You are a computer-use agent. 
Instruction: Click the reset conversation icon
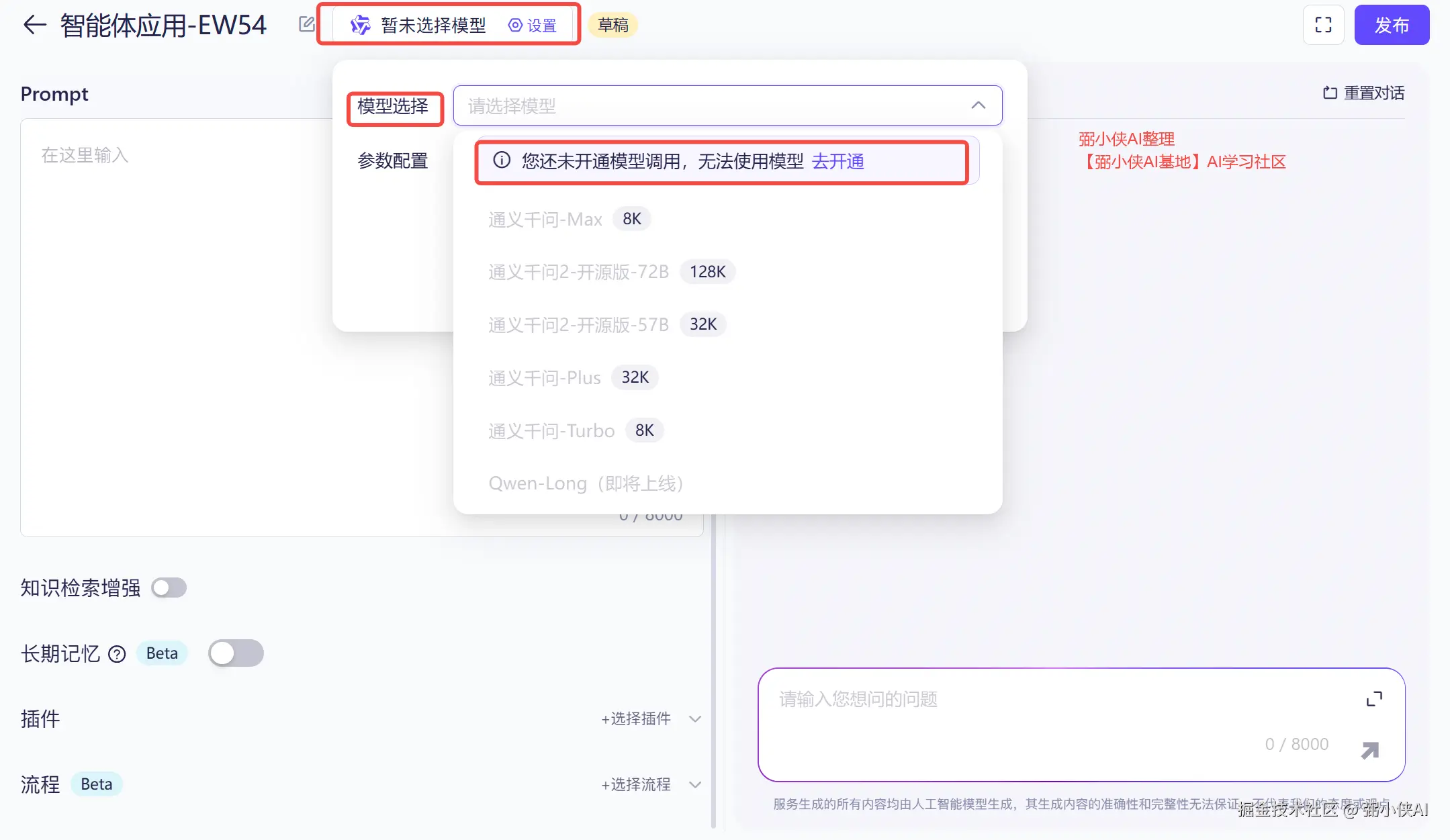[x=1330, y=93]
